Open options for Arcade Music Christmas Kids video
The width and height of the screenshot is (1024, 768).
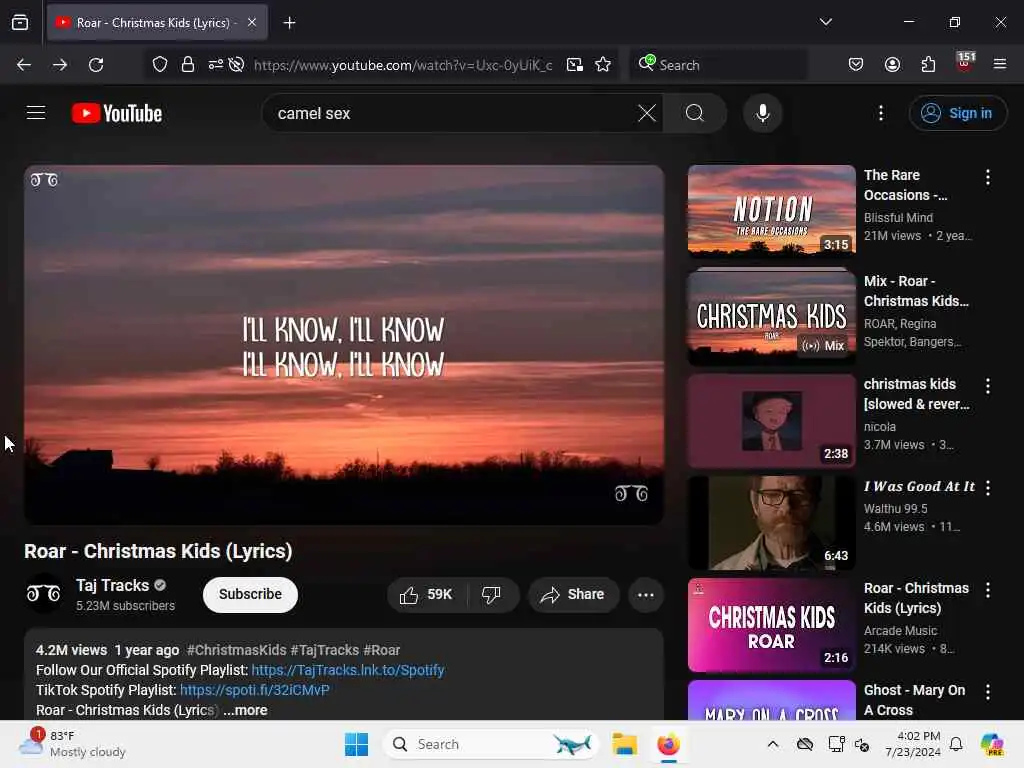987,590
